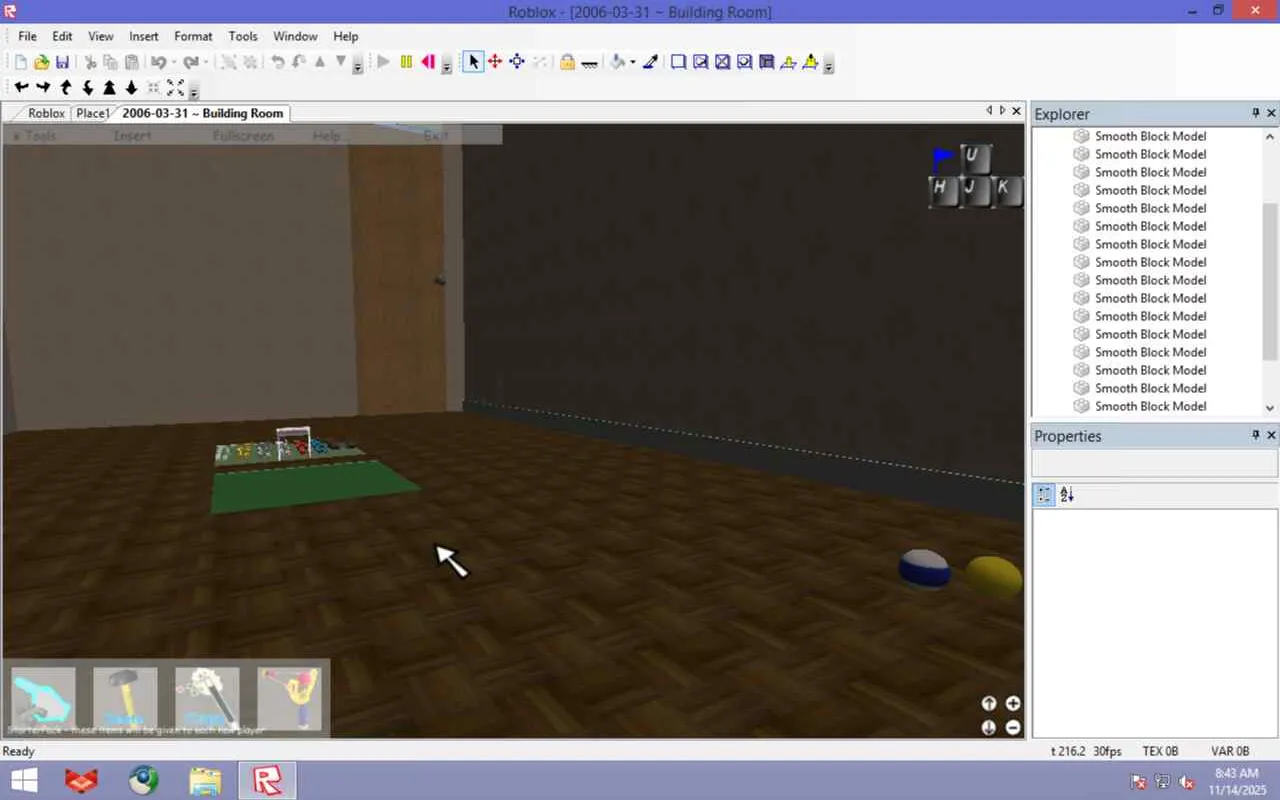Select the 2006-03-31 ~ Building Room tab
This screenshot has height=800, width=1280.
click(203, 113)
